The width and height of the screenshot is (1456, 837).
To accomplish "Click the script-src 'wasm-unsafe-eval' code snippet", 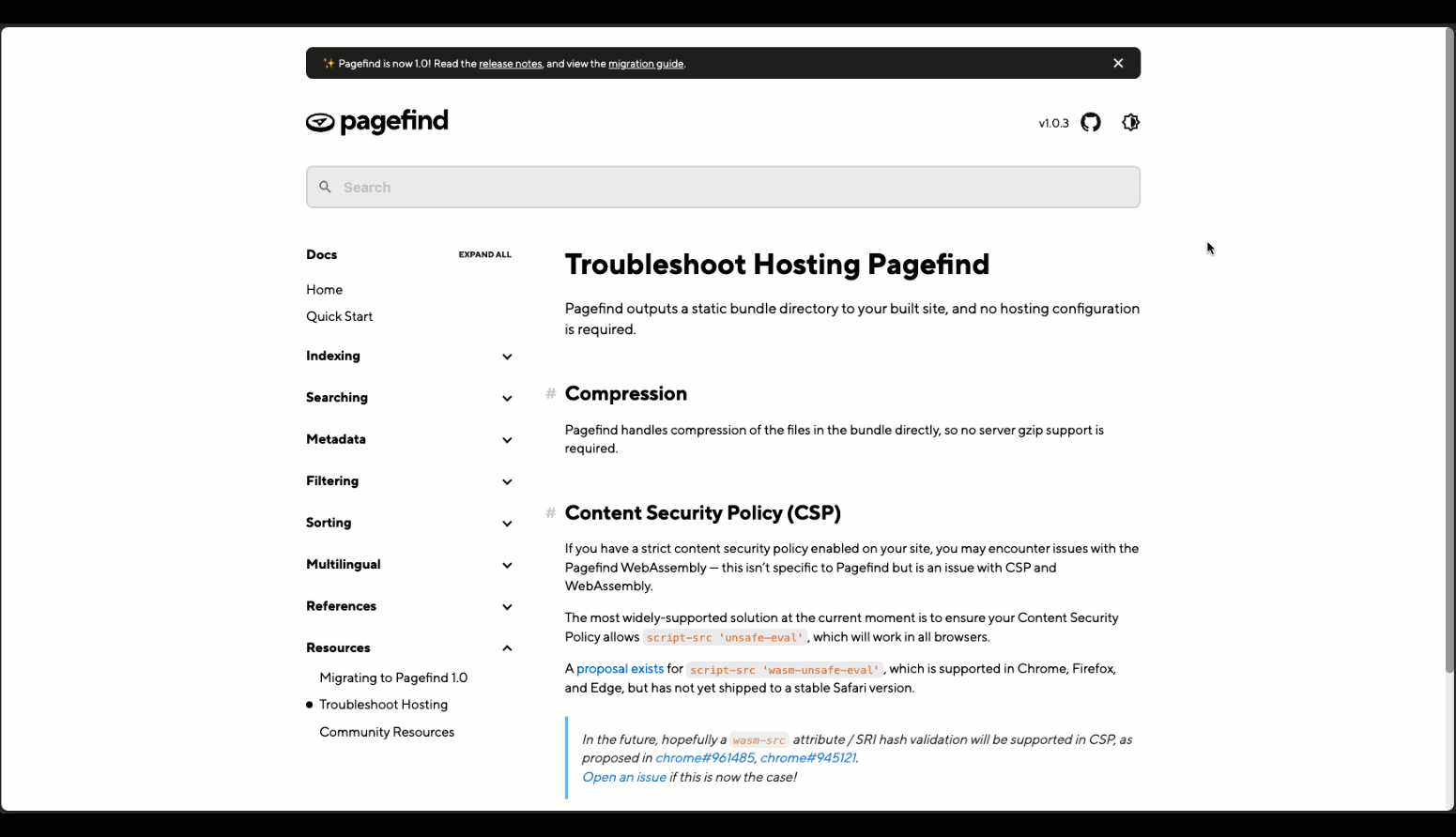I will [785, 670].
